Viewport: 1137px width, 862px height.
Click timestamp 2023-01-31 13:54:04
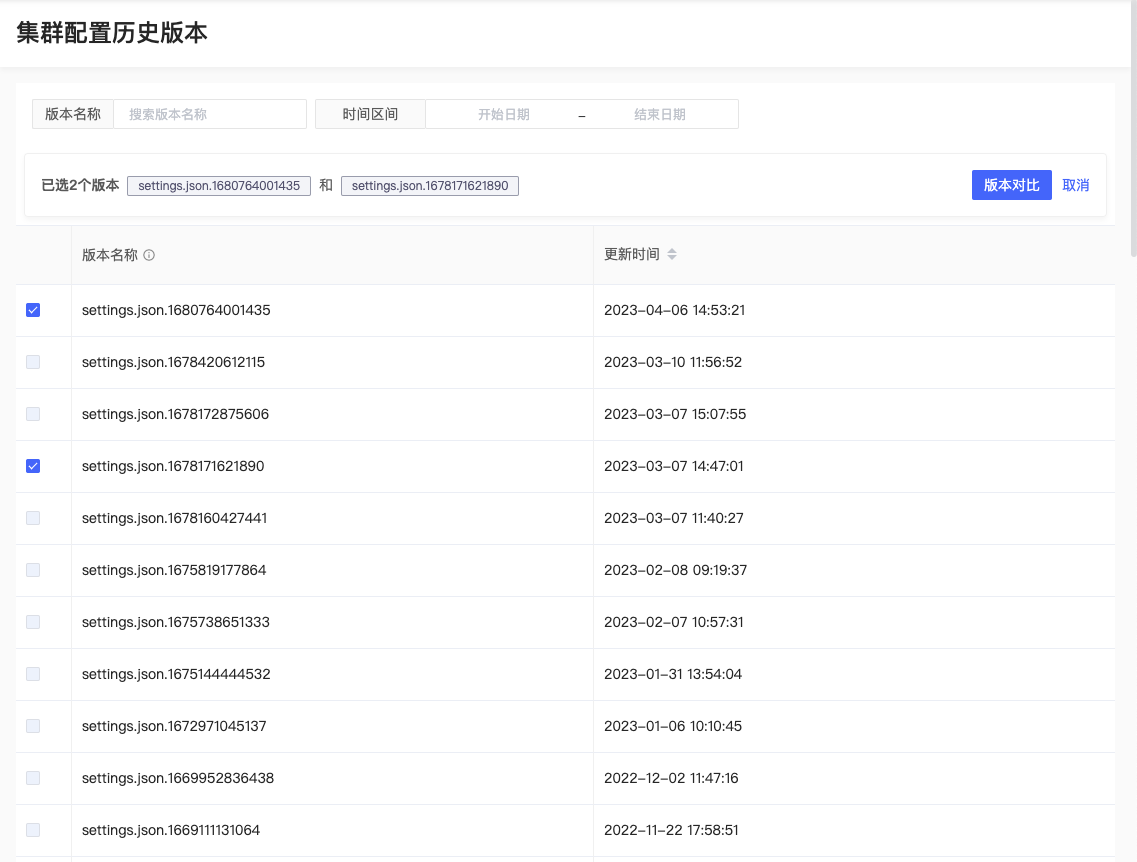point(673,674)
